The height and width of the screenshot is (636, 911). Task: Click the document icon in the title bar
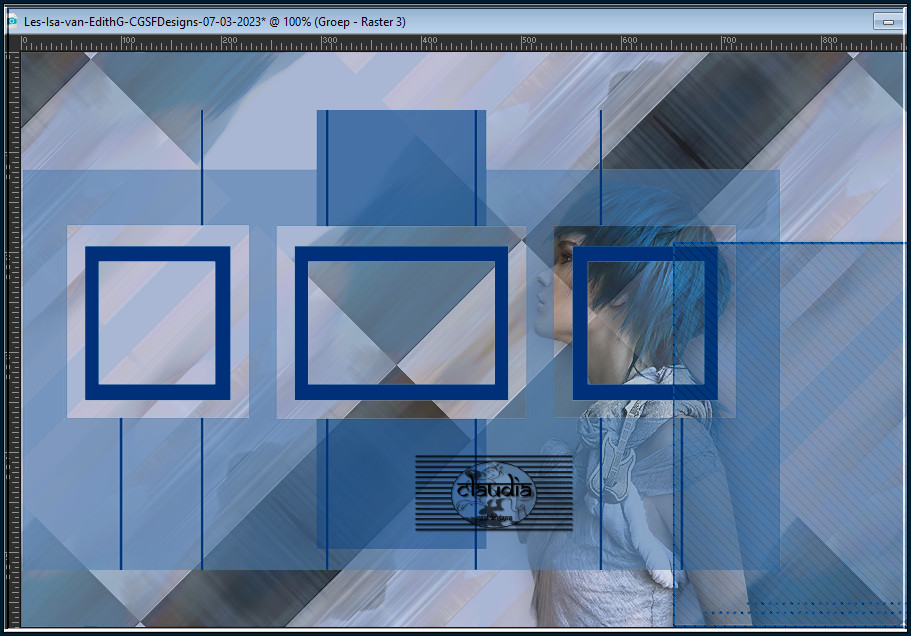click(12, 21)
